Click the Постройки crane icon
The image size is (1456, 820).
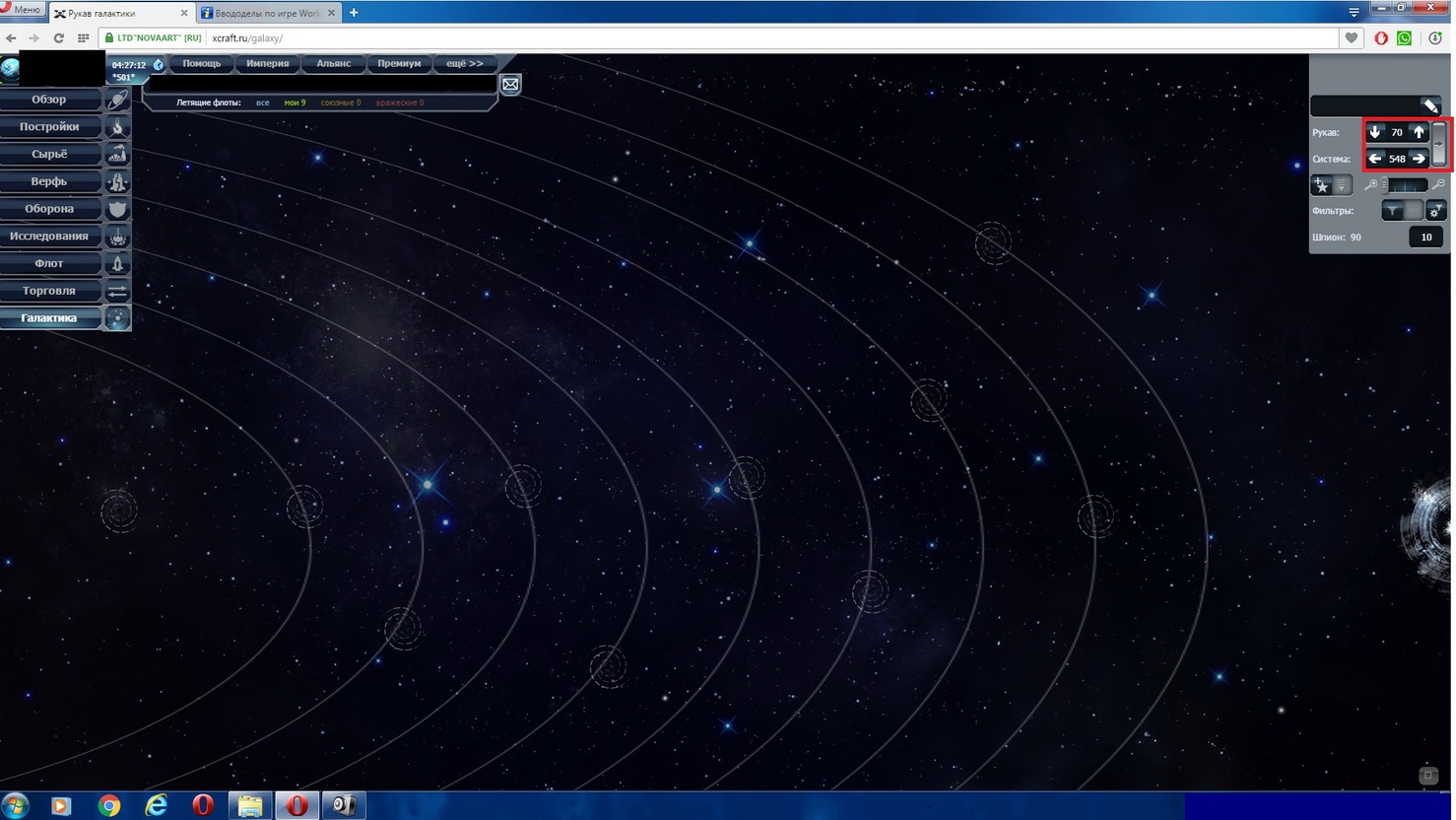point(117,127)
